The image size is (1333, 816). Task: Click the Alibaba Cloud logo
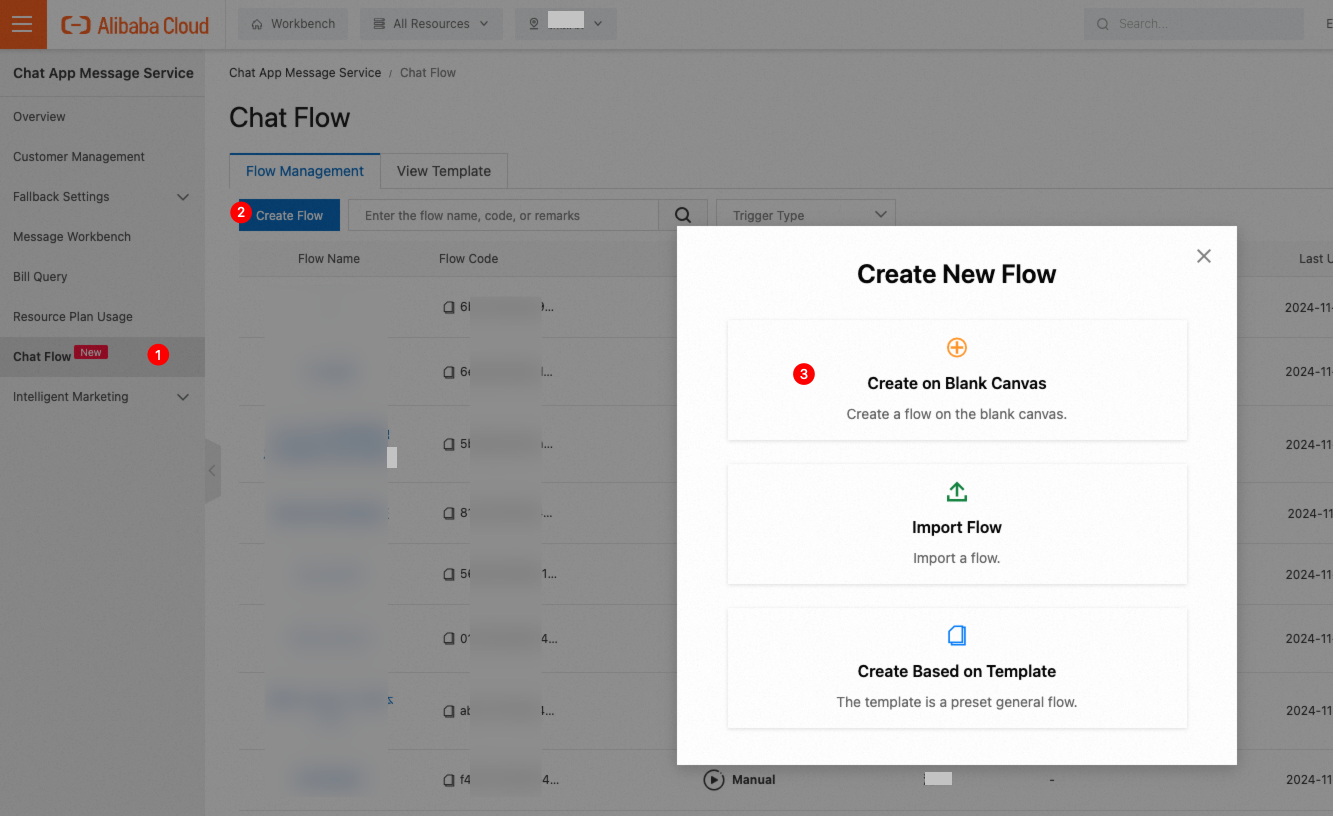pos(135,25)
